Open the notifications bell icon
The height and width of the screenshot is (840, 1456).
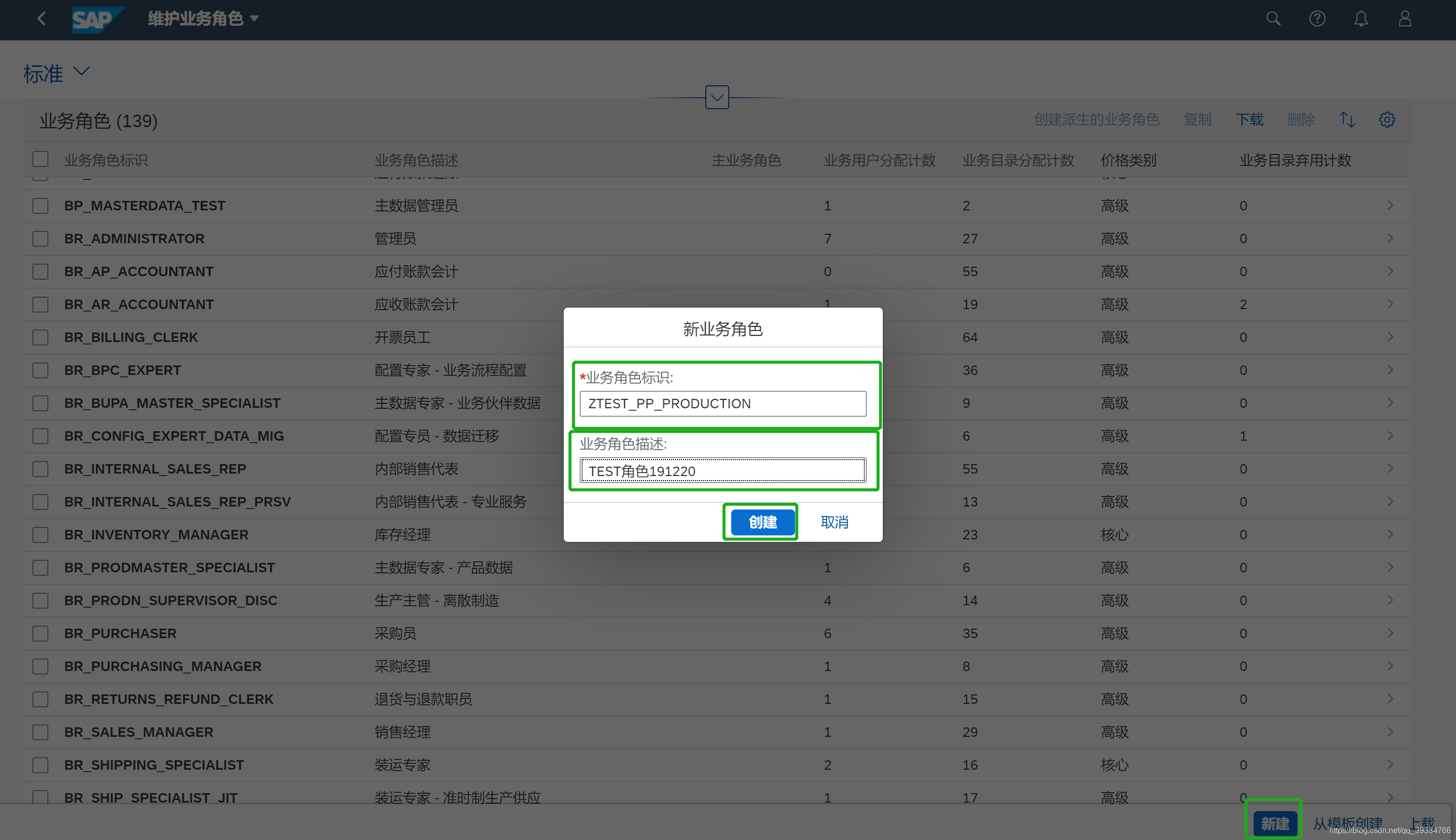coord(1361,19)
